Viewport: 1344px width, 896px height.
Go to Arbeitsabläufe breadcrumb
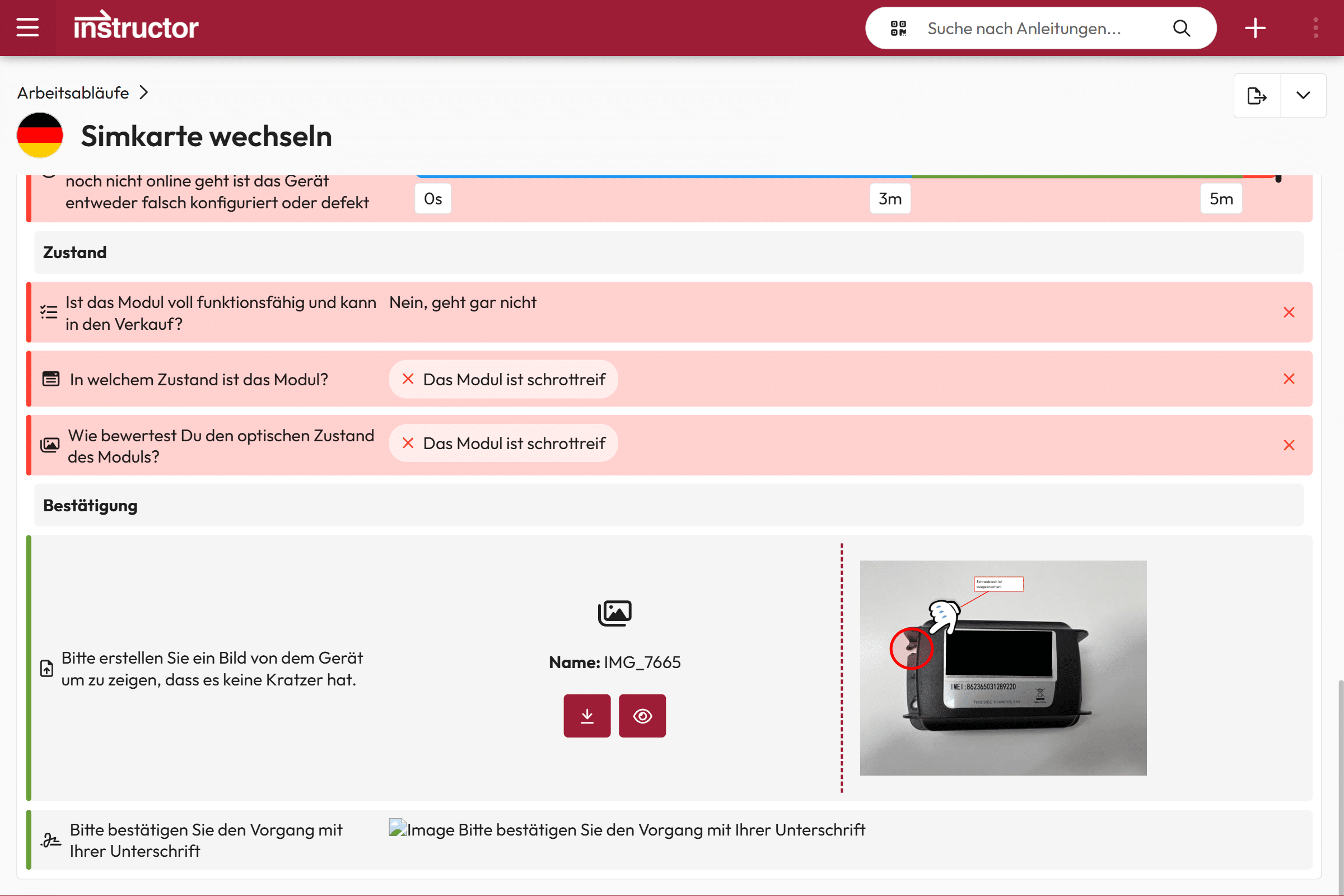coord(73,92)
